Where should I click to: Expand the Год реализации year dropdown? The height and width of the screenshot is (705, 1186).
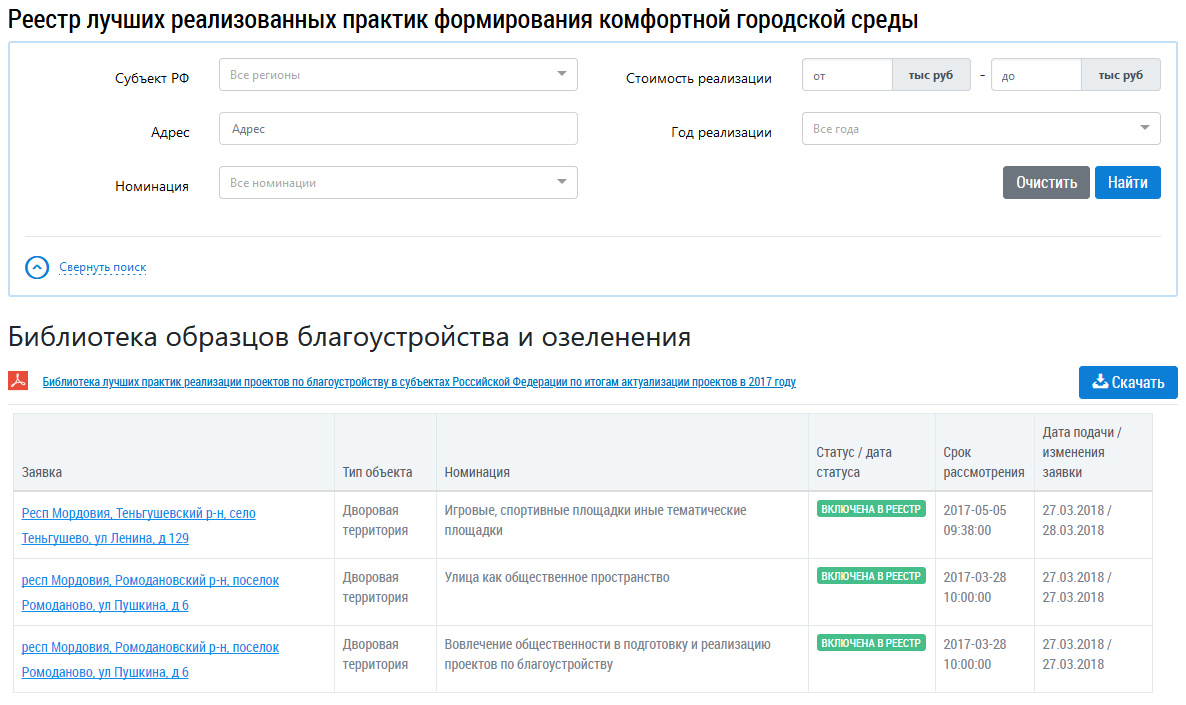[980, 129]
